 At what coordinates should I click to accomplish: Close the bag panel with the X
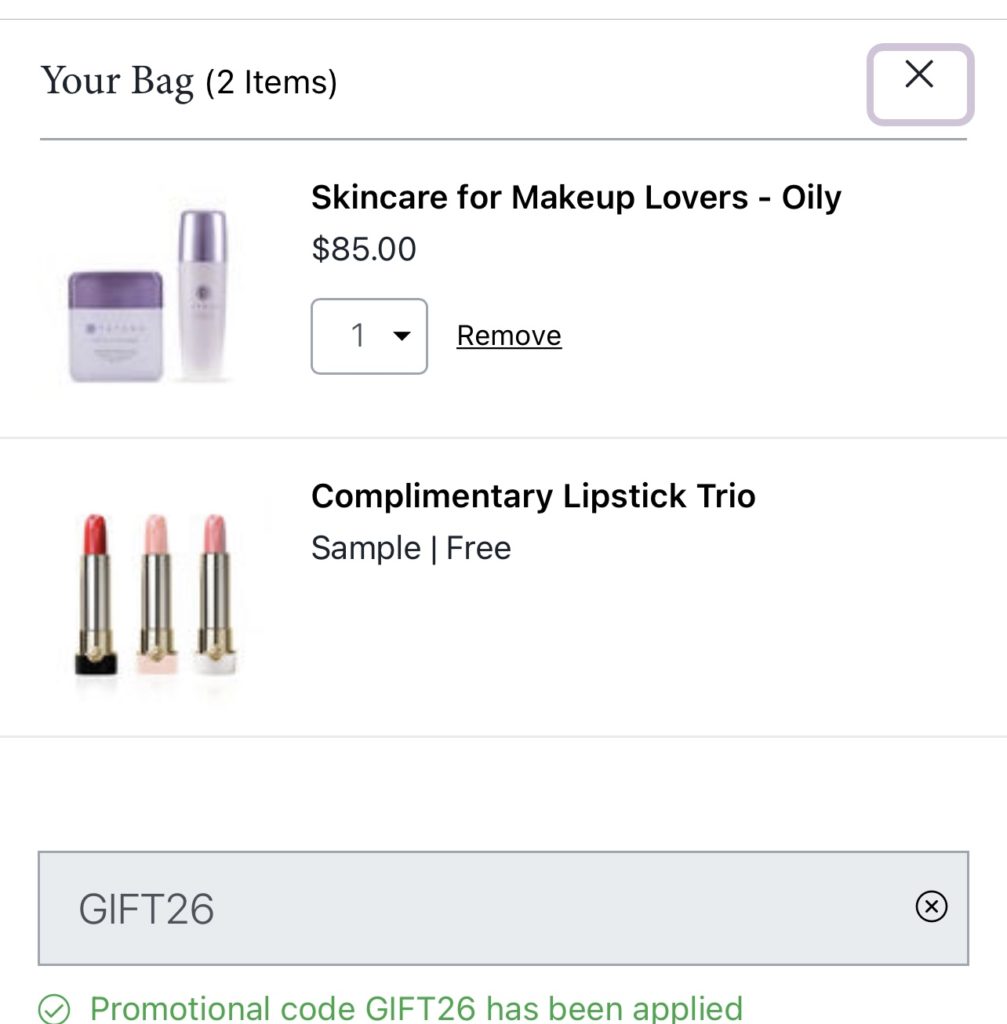pos(919,84)
